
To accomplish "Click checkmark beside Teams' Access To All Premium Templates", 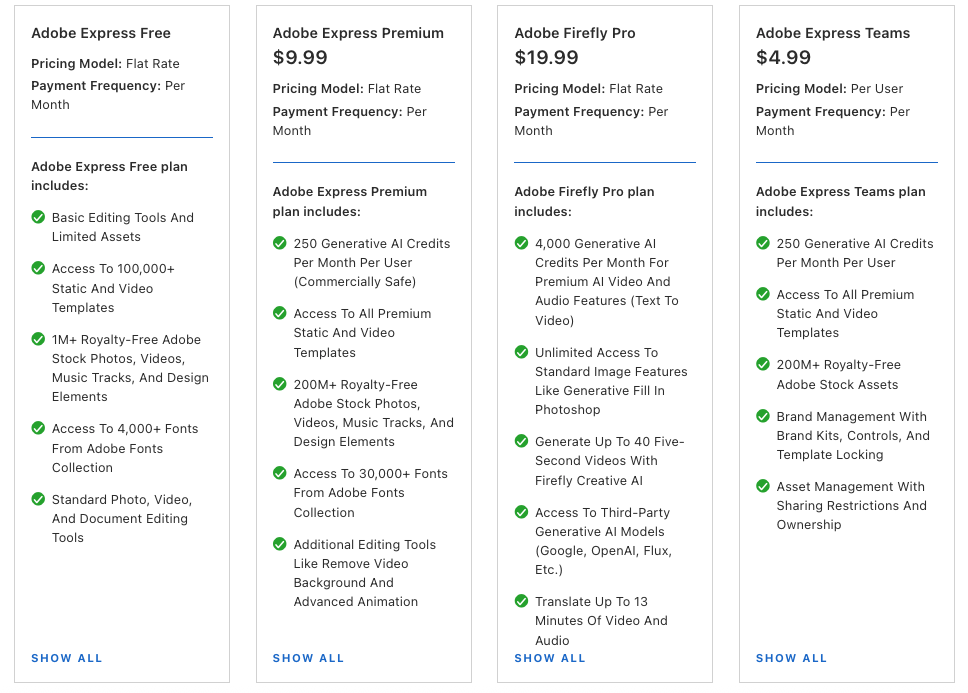I will 763,294.
